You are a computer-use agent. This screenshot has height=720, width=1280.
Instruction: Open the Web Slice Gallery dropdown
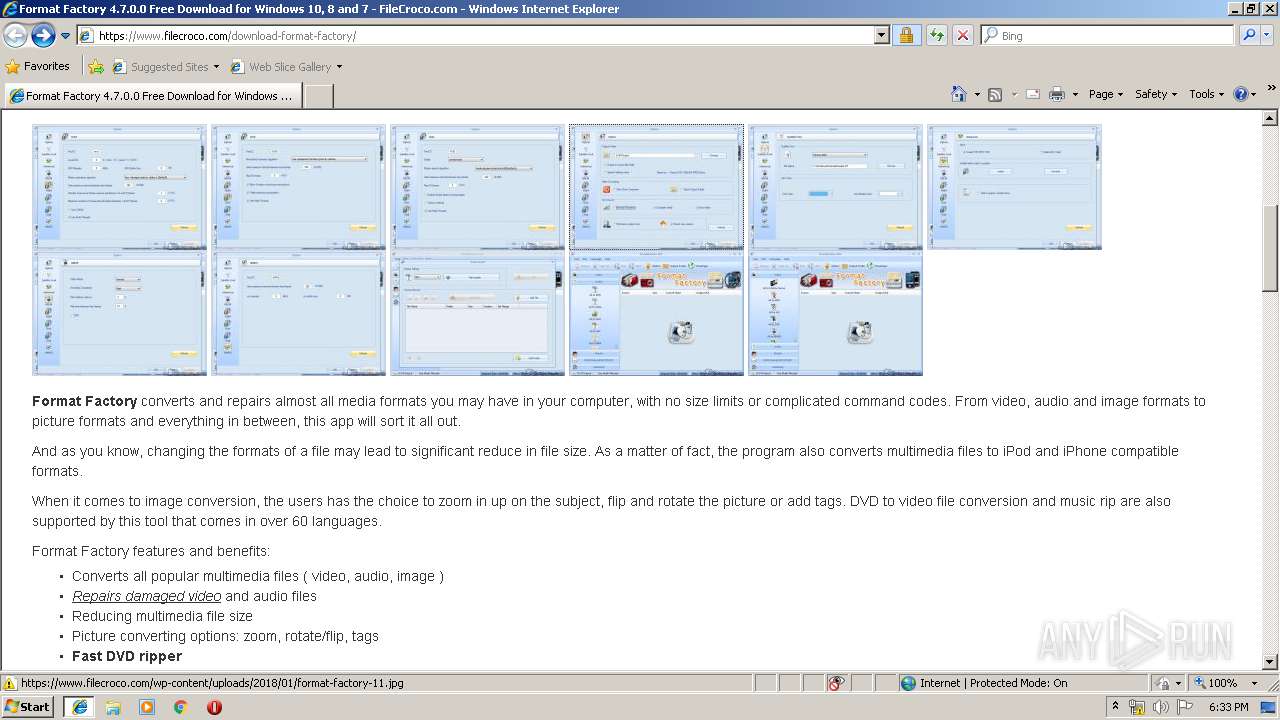286,67
